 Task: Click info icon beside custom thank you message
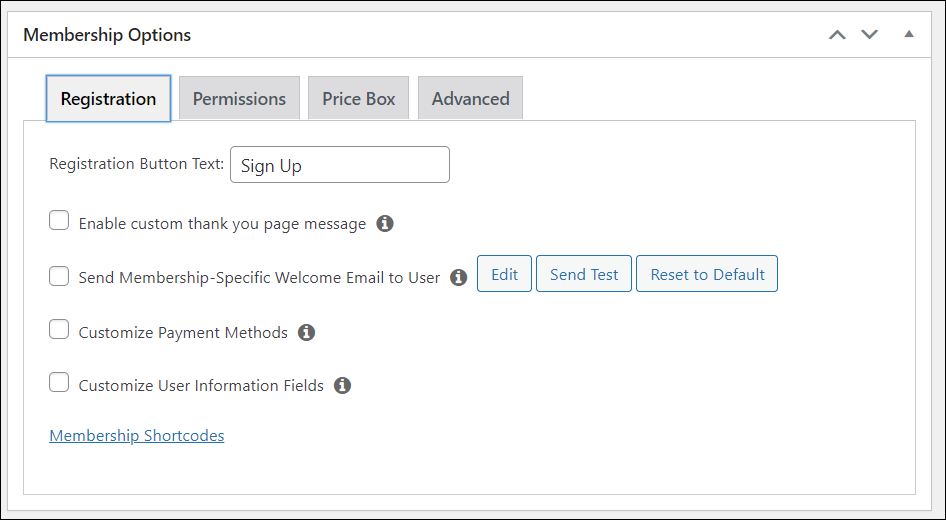(x=385, y=224)
